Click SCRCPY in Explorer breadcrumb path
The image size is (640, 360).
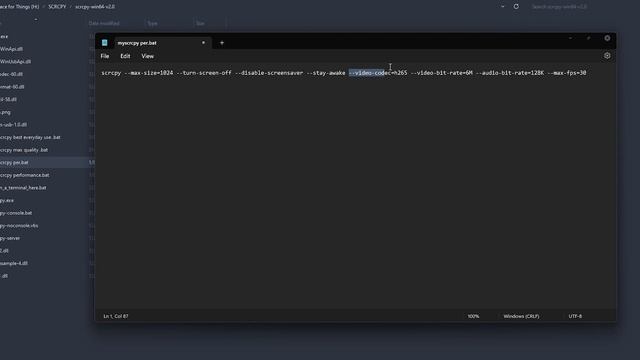[57, 7]
